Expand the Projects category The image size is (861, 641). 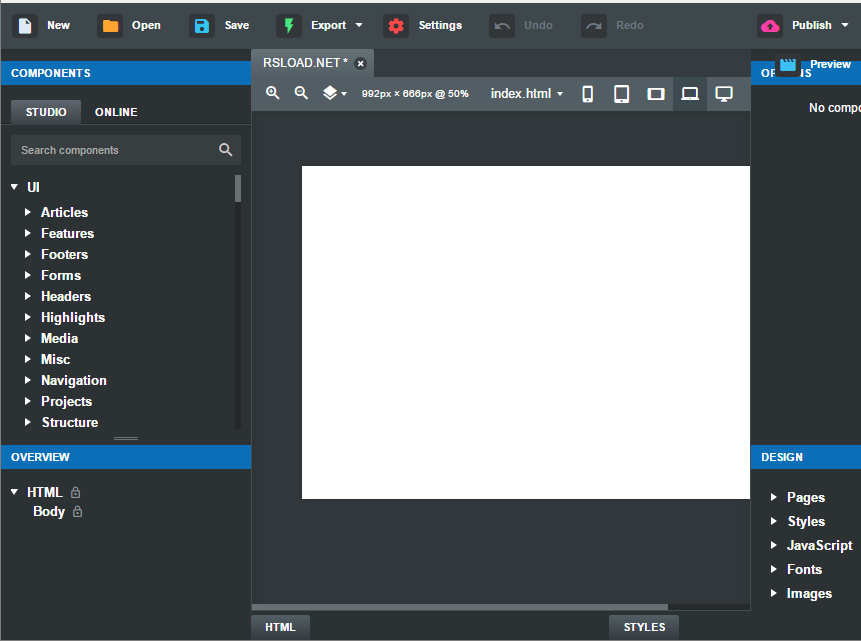tap(27, 401)
